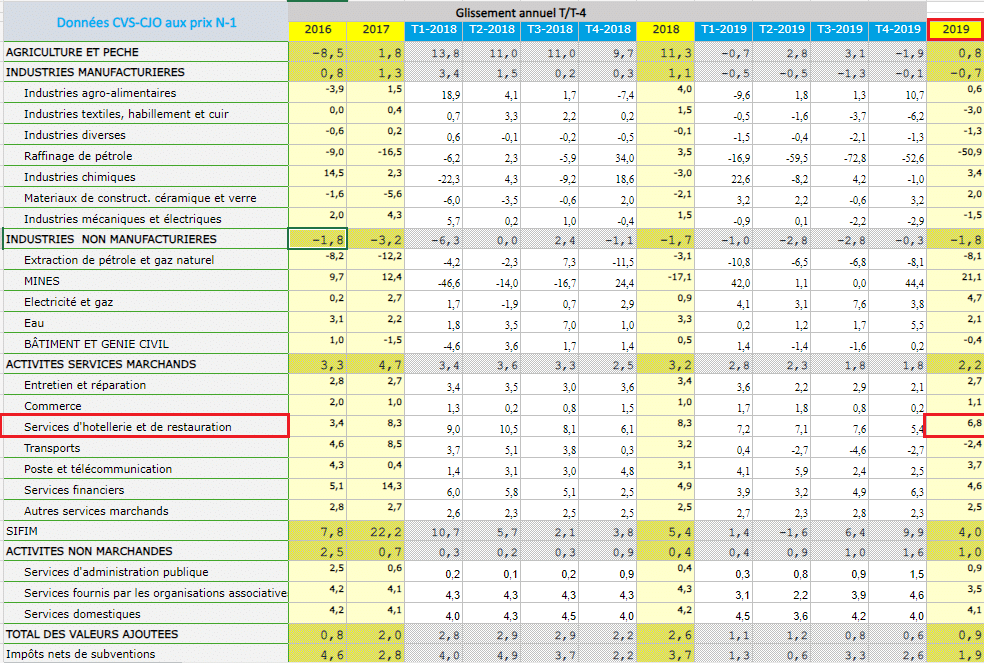Screen dimensions: 984x663
Task: Click the T1-2018 column header
Action: pos(435,30)
